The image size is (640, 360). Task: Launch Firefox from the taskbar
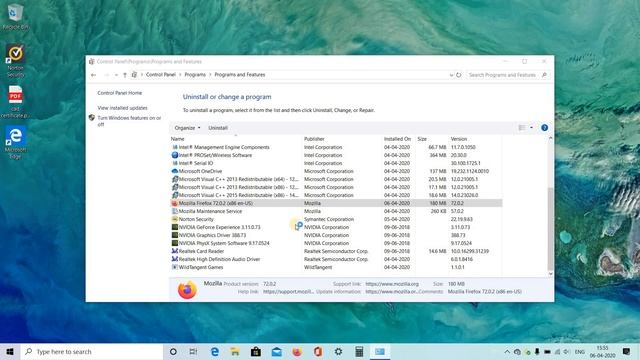coord(297,351)
